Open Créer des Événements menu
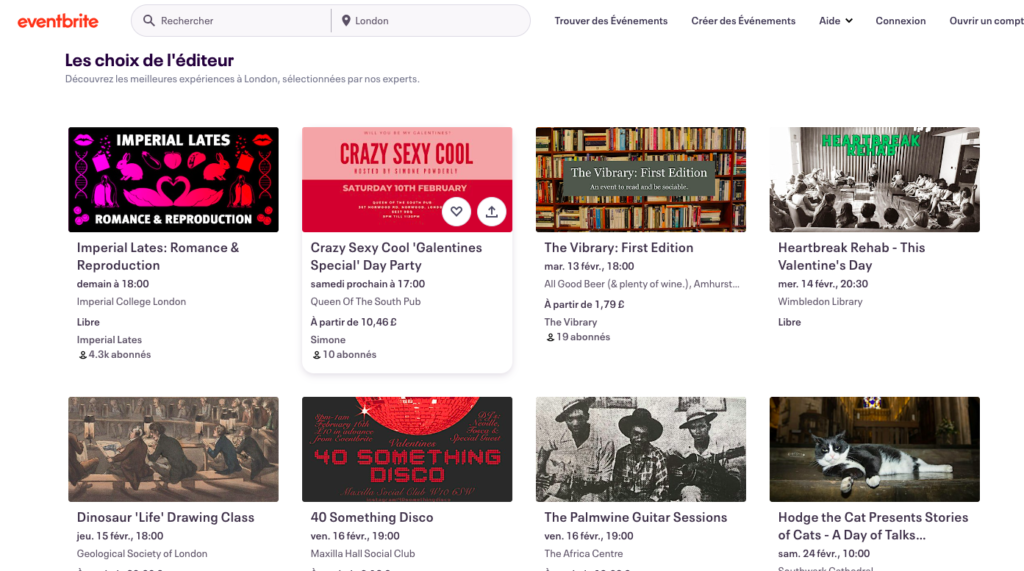The image size is (1024, 571). point(743,21)
